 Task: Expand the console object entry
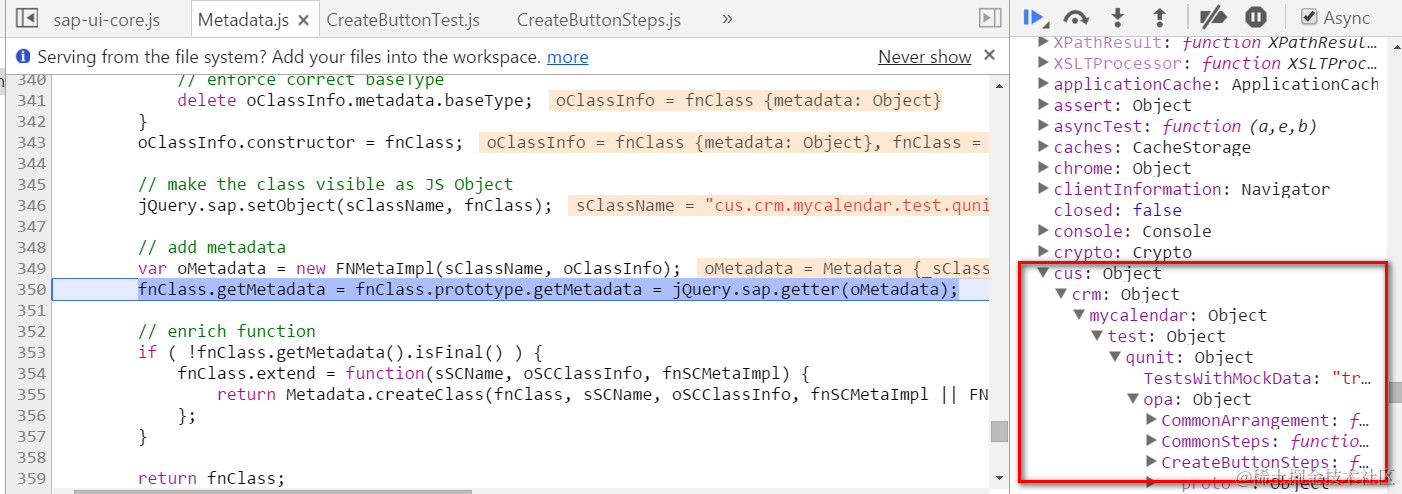(x=1043, y=231)
